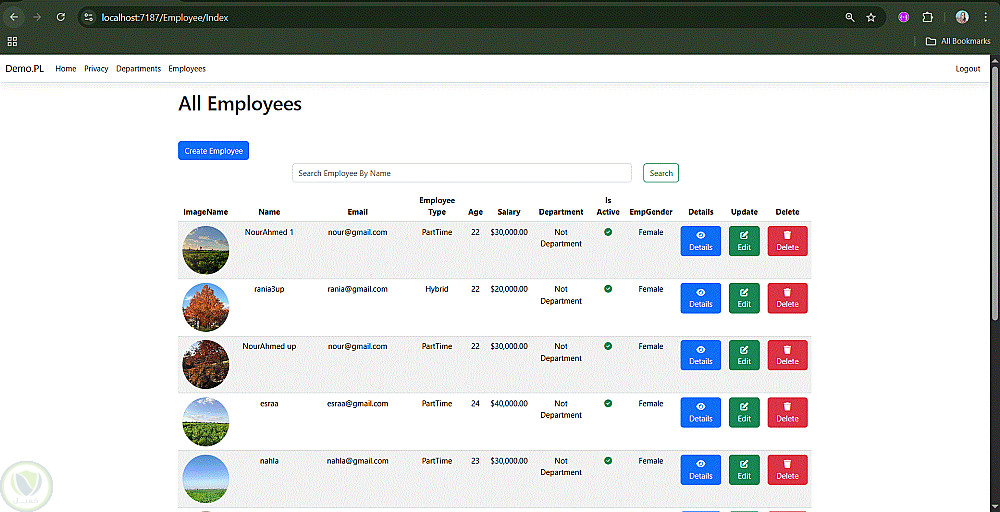Click the browser back arrow
Screen dimensions: 1000x512
click(x=14, y=17)
